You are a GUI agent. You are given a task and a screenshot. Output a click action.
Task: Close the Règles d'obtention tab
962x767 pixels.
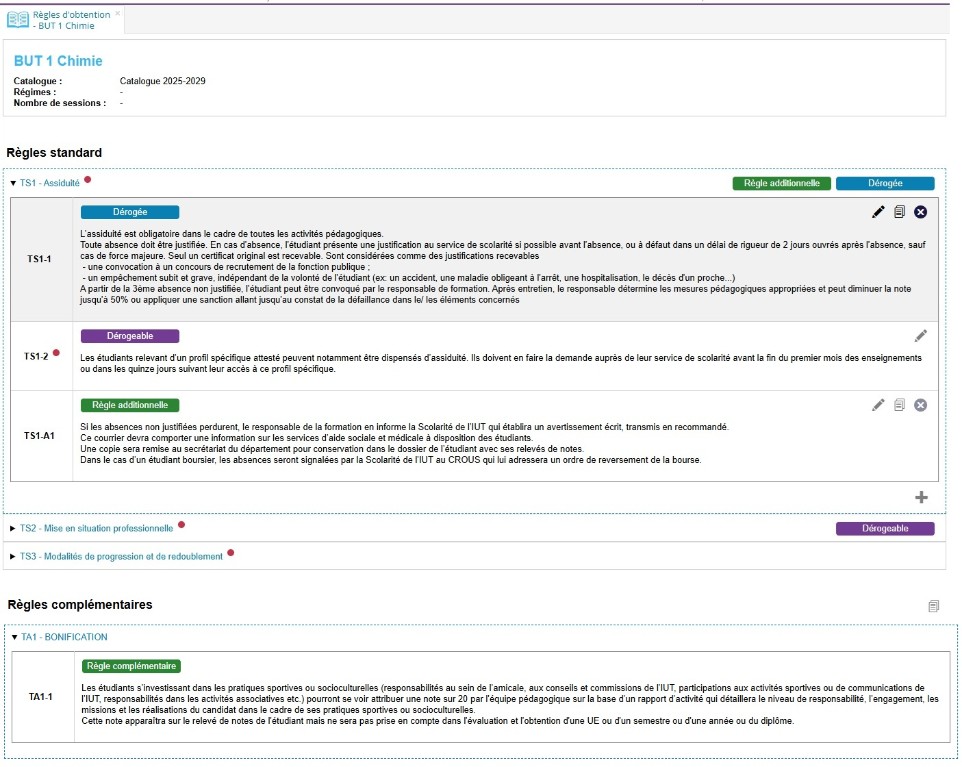tap(118, 13)
